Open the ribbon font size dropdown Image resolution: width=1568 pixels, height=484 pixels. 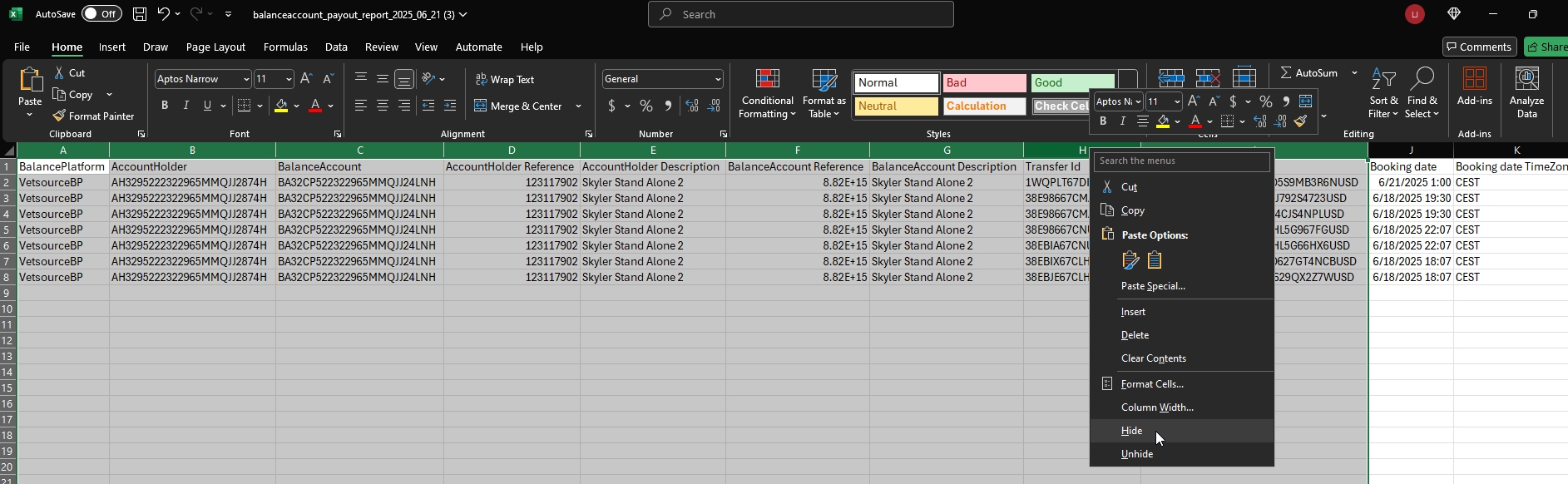[x=289, y=79]
